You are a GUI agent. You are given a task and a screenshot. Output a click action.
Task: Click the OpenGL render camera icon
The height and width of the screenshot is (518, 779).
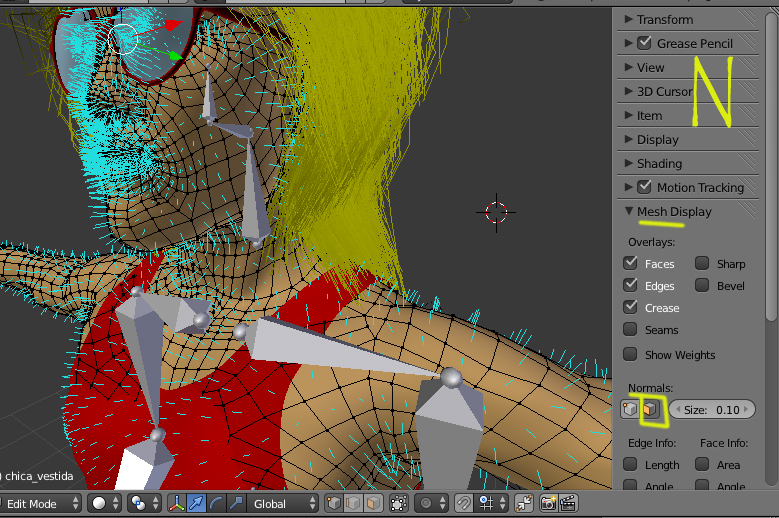coord(548,504)
